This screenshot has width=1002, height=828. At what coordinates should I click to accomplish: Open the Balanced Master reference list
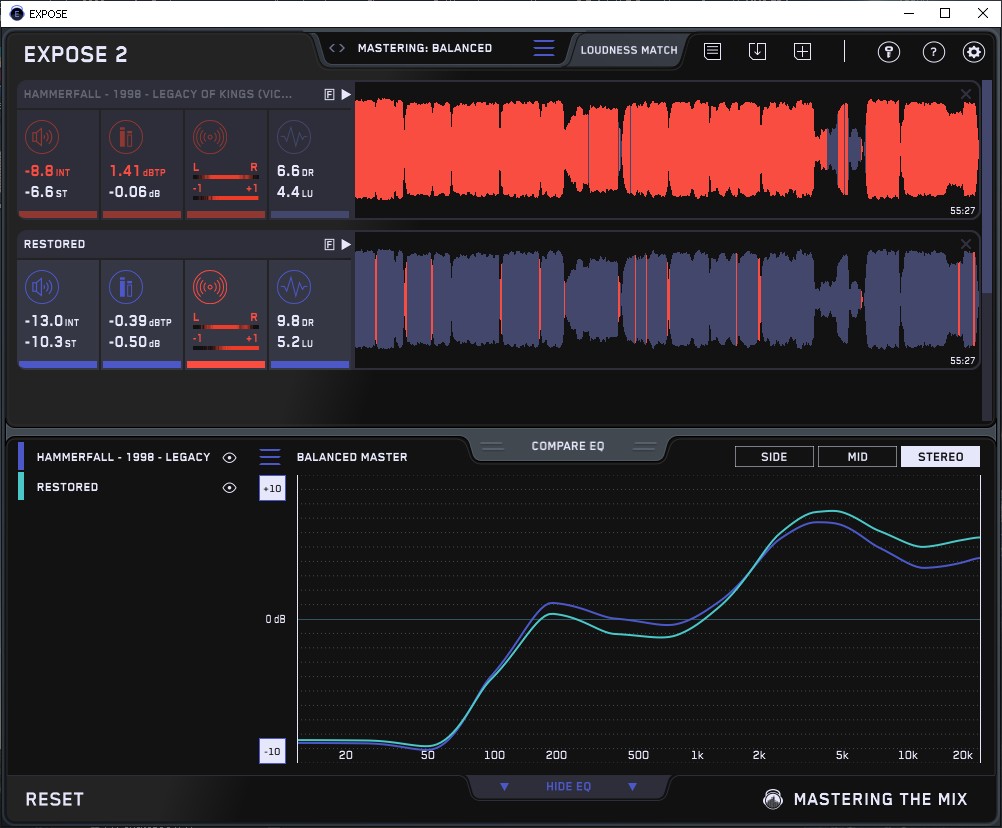click(270, 457)
